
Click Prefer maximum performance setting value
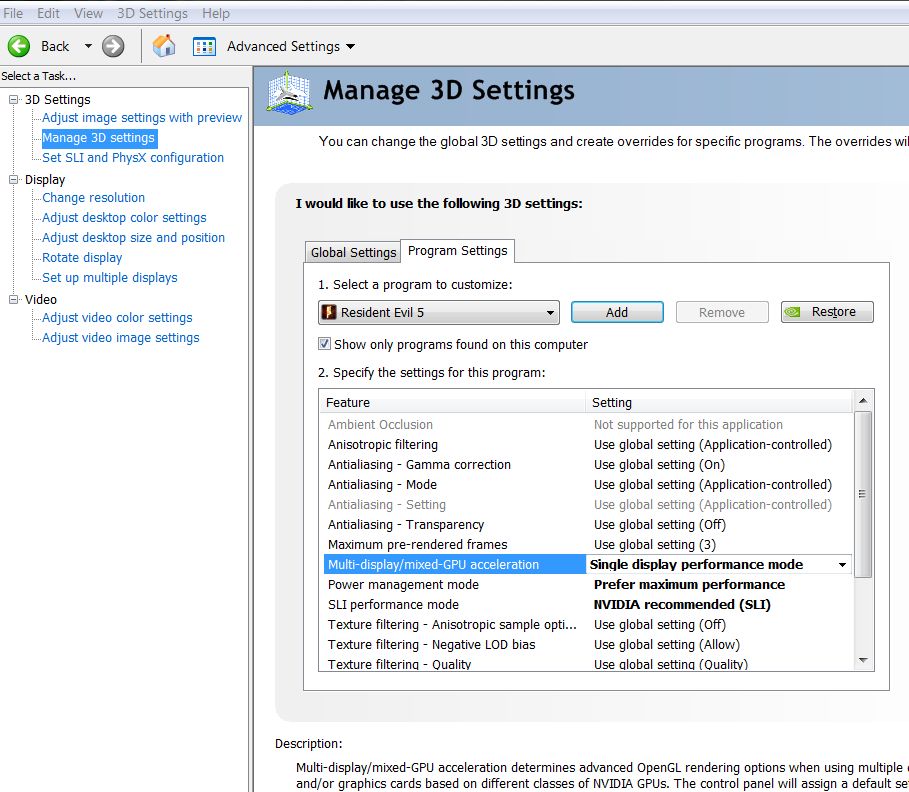tap(689, 584)
